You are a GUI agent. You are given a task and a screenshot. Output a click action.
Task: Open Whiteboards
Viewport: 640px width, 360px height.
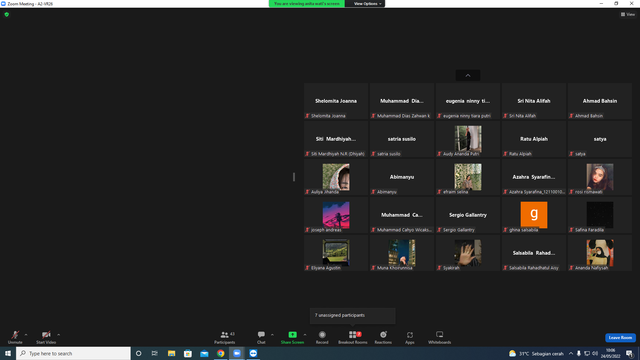coord(440,337)
